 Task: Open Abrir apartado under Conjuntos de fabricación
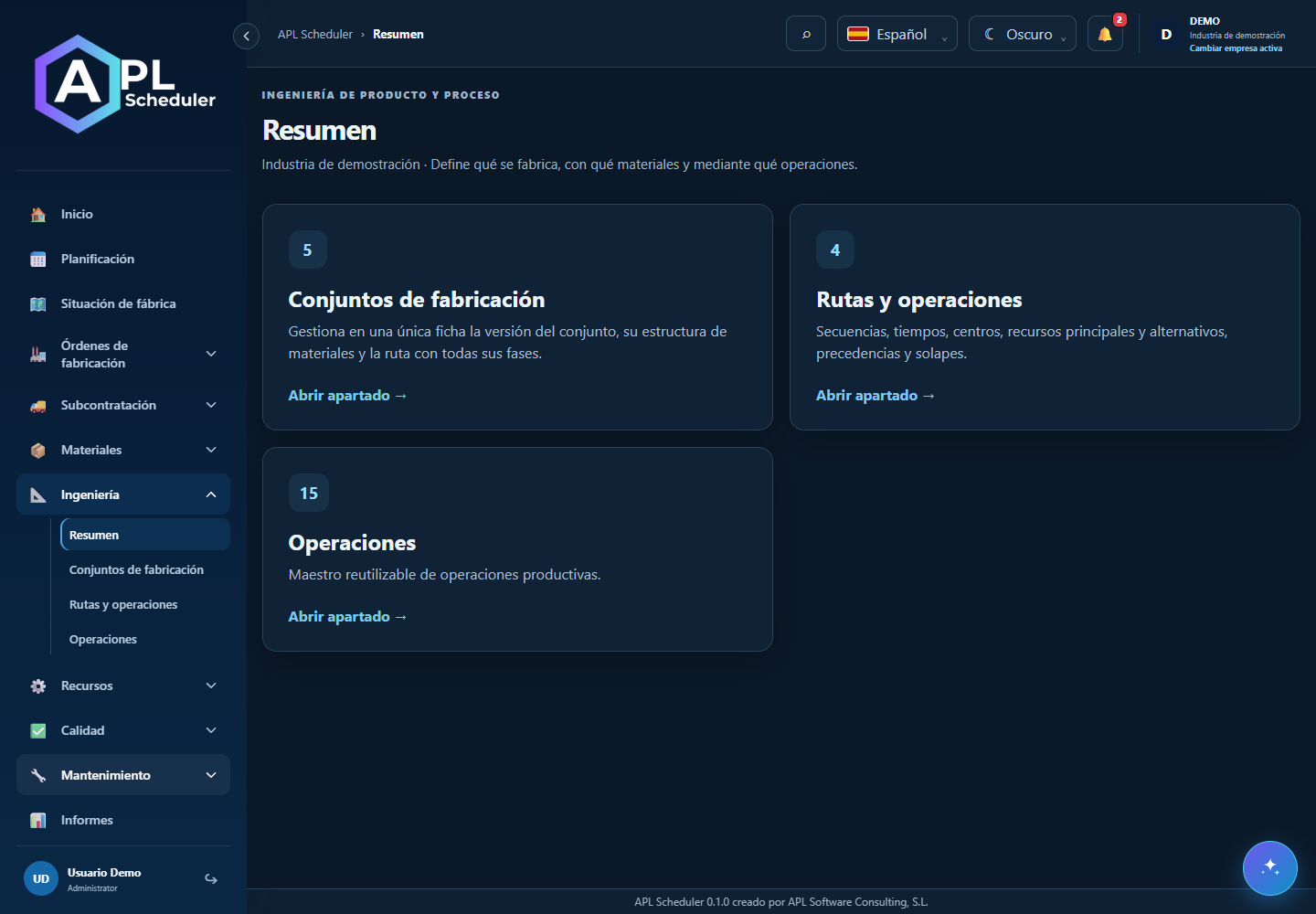point(347,396)
